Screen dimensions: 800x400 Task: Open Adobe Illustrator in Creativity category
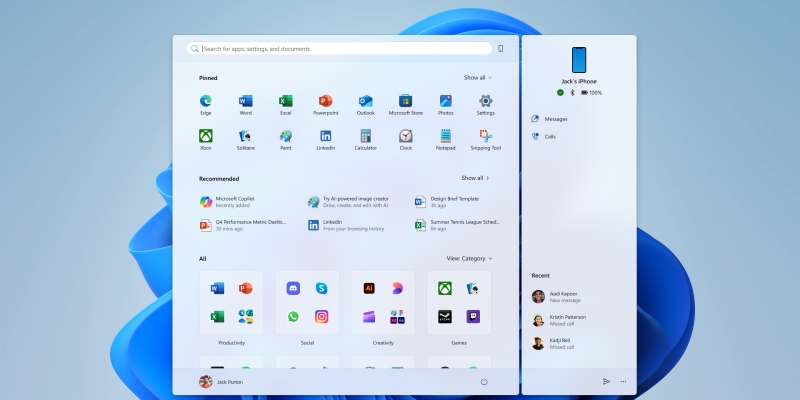coord(369,288)
